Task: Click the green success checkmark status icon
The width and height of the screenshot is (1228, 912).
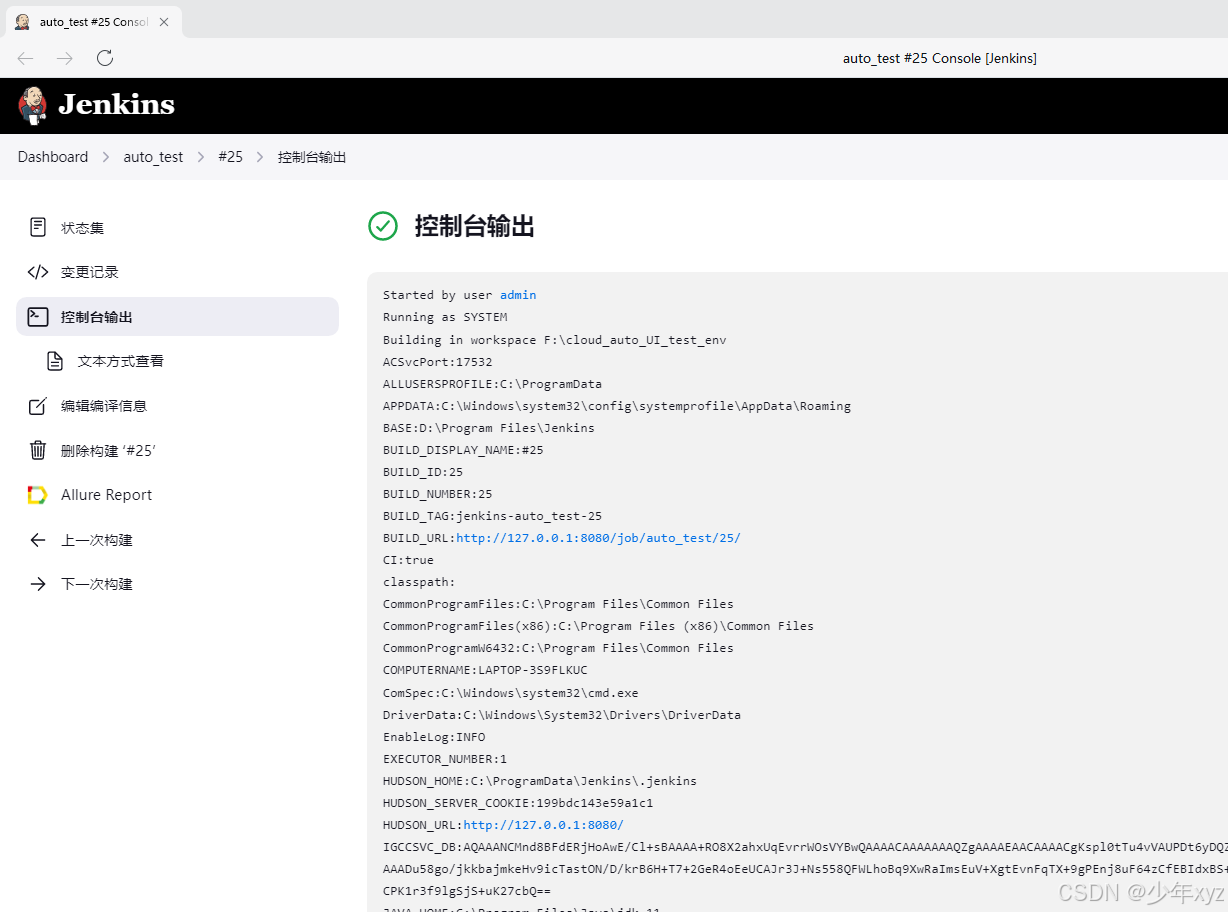Action: pyautogui.click(x=383, y=226)
